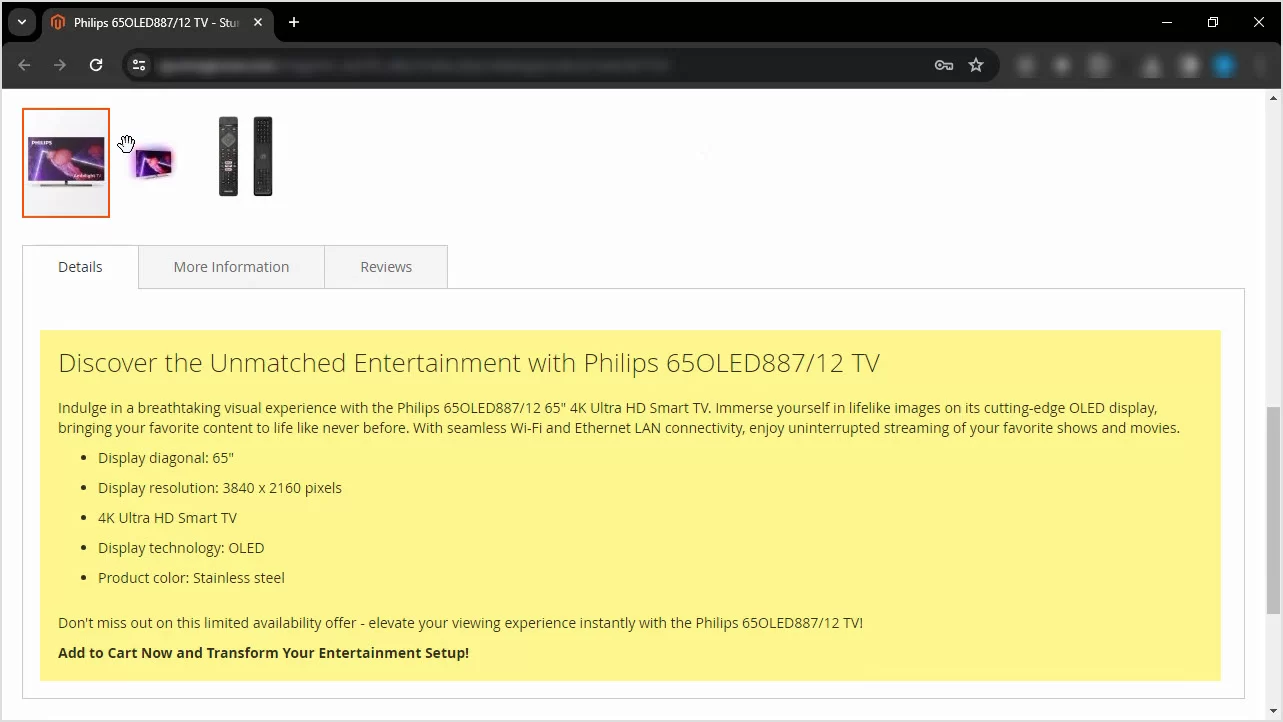Click 'Add to Cart Now and Transform' text

point(263,653)
